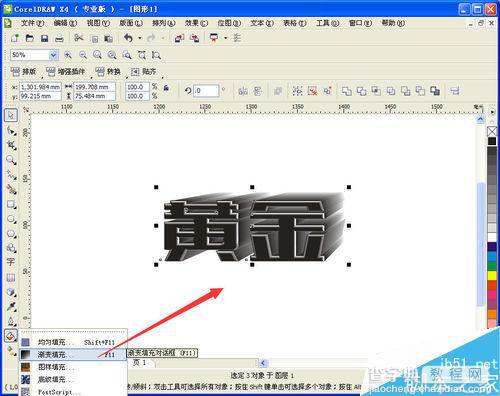Screen dimensions: 500x396
Task: Toggle the lock ratio padlock
Action: [166, 88]
